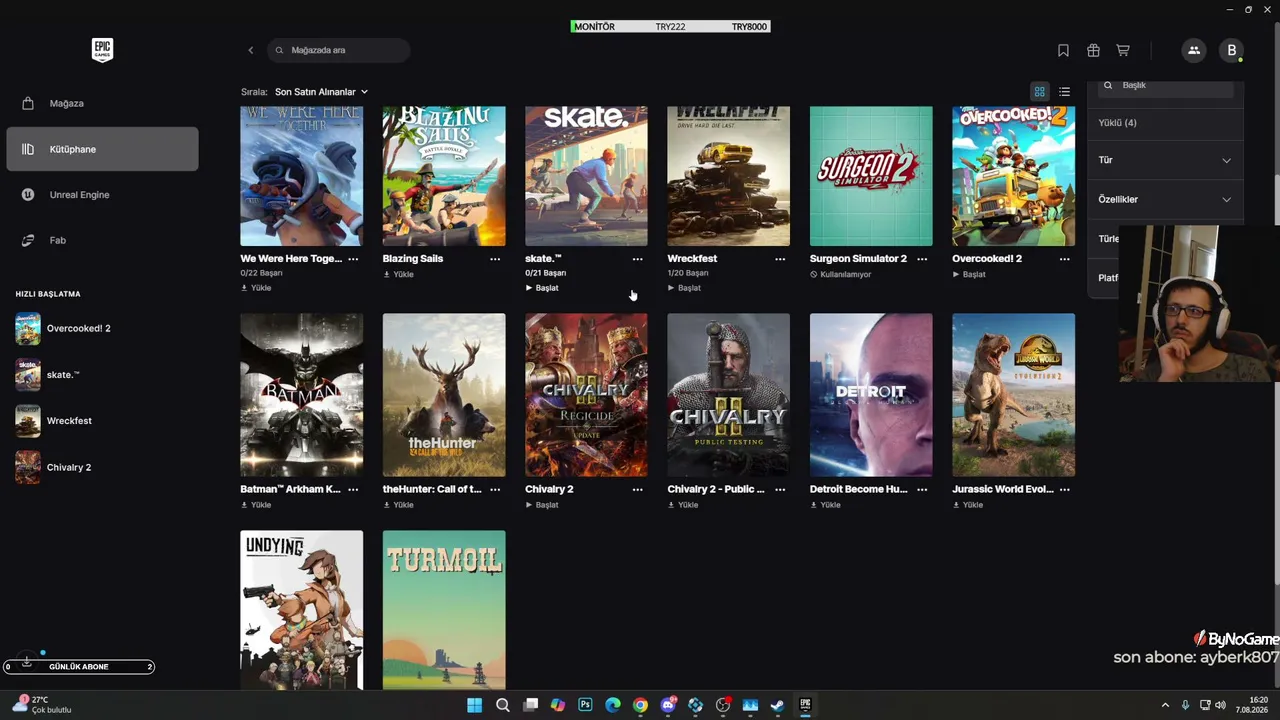Viewport: 1280px width, 720px height.
Task: Click Yükle under Jurassic World Evolution 2
Action: pyautogui.click(x=968, y=505)
